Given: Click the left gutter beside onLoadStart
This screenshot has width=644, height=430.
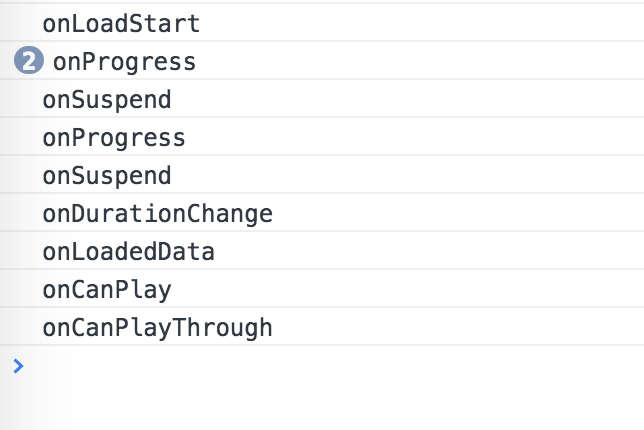Looking at the screenshot, I should 21,23.
